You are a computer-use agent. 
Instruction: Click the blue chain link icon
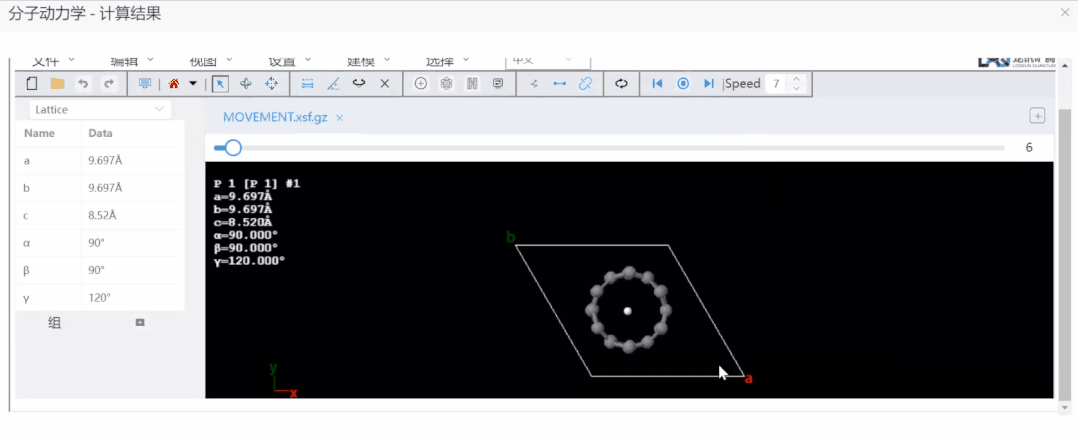tap(585, 84)
